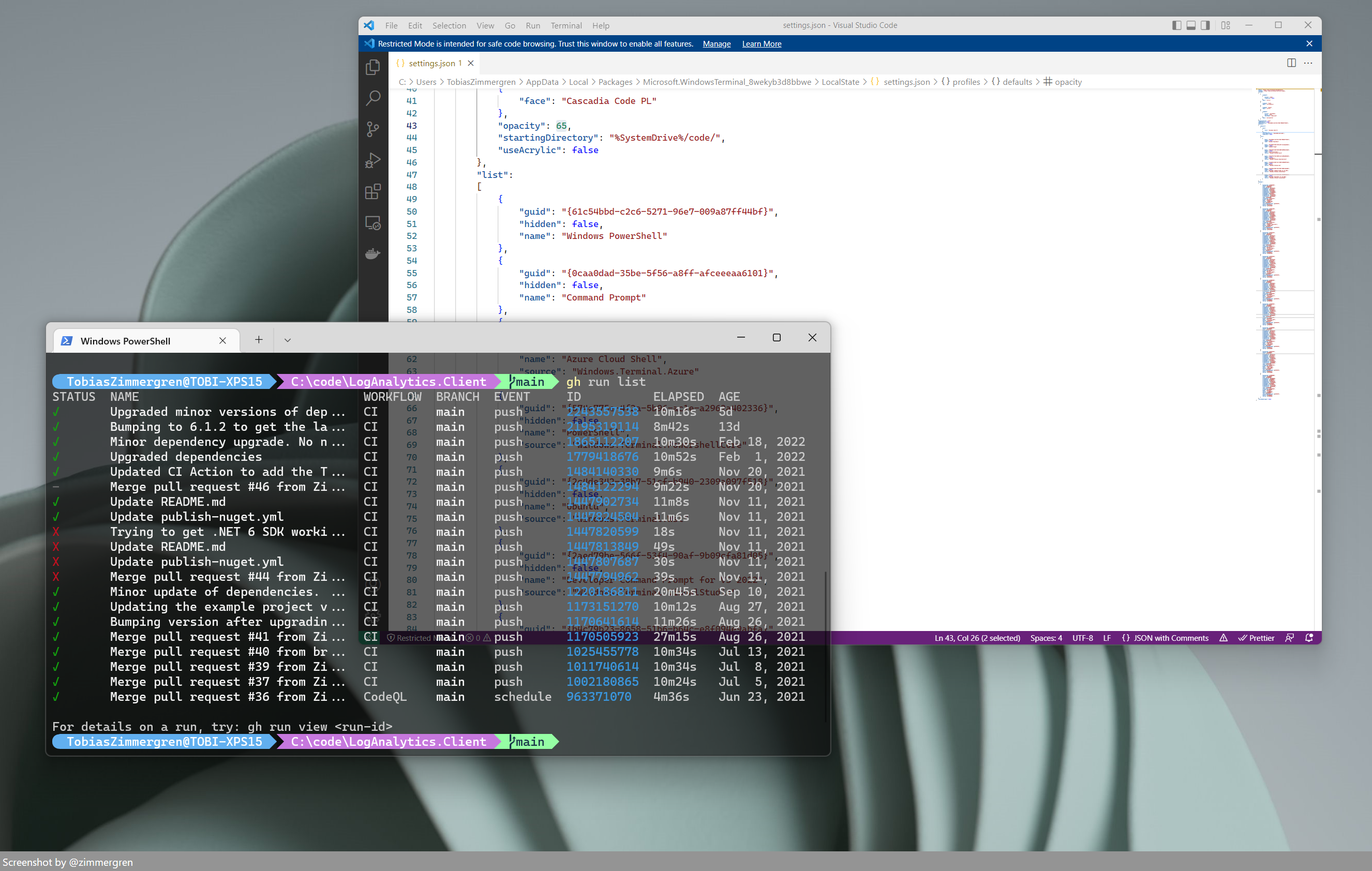Click the Run and Debug icon in sidebar
The image size is (1372, 871).
[375, 160]
